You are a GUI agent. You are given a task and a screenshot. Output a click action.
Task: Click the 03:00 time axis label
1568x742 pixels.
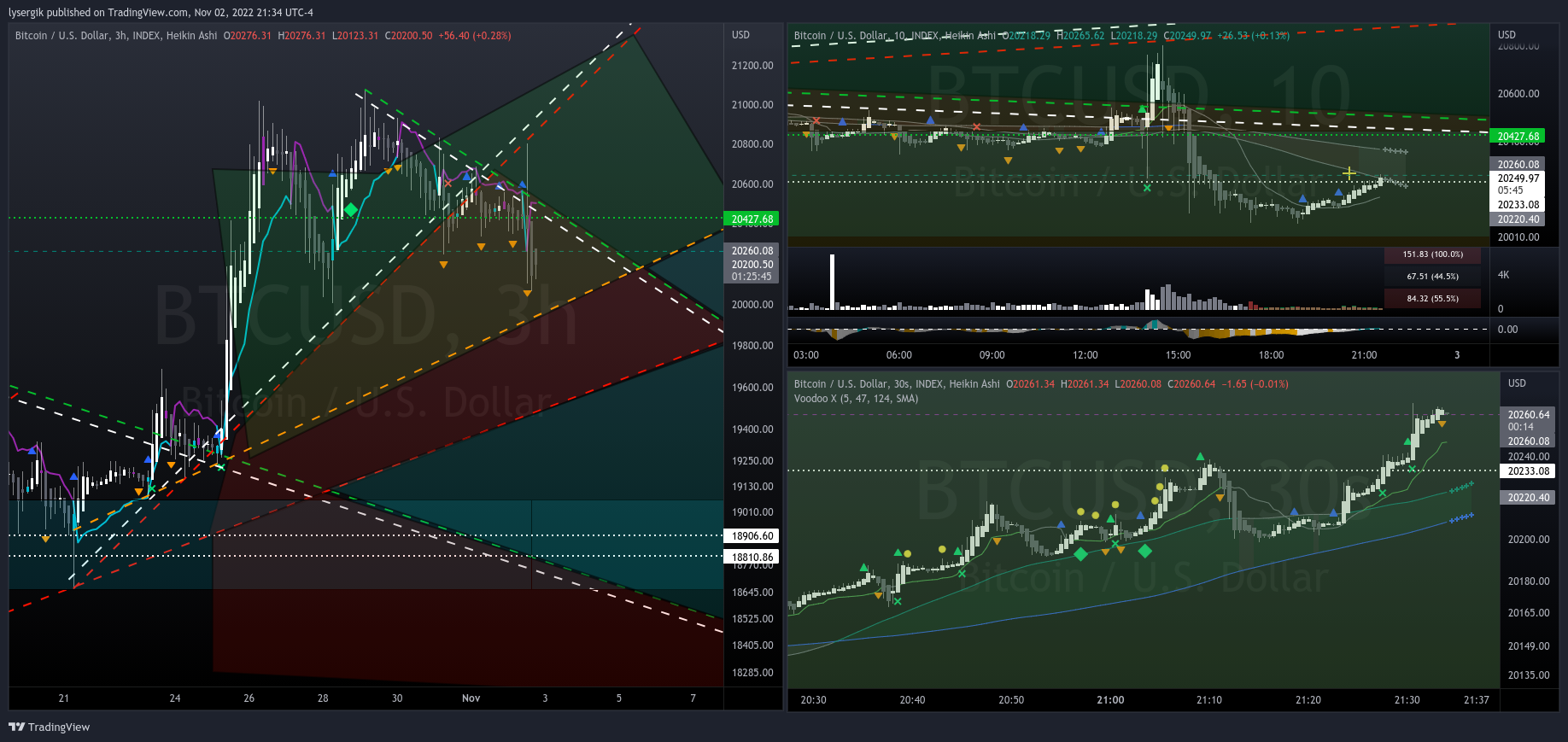tap(806, 354)
